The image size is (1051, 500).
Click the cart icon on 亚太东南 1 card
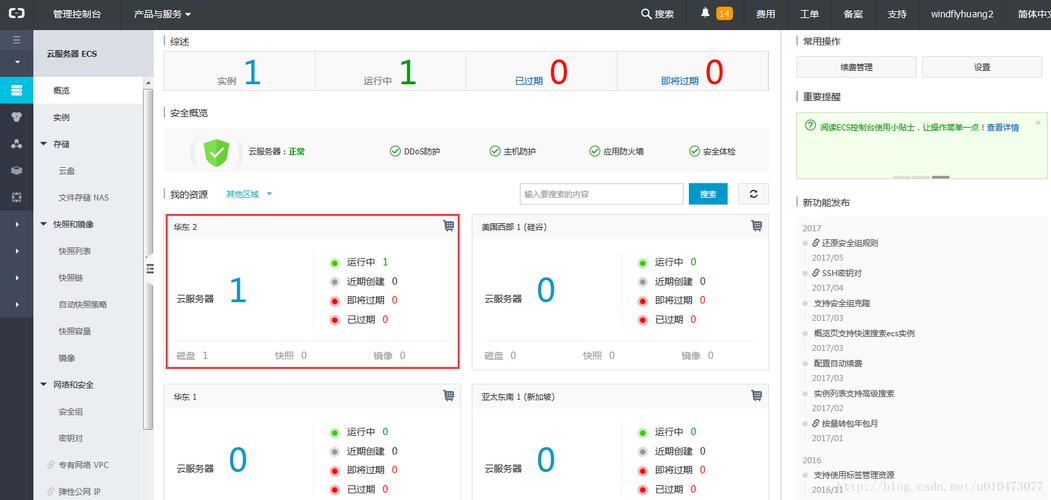tap(757, 395)
